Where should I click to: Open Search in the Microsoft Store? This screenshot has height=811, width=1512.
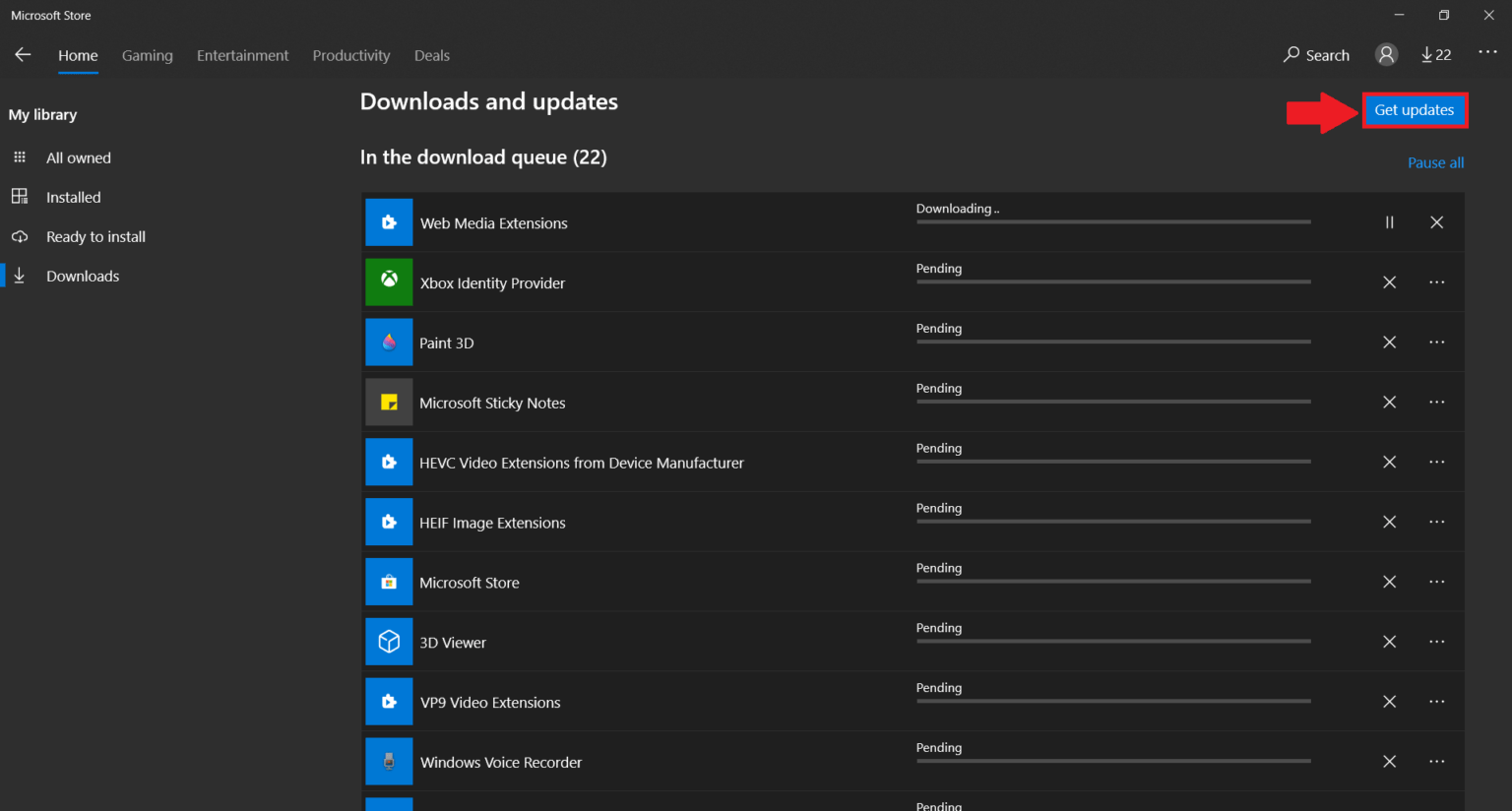[x=1316, y=55]
